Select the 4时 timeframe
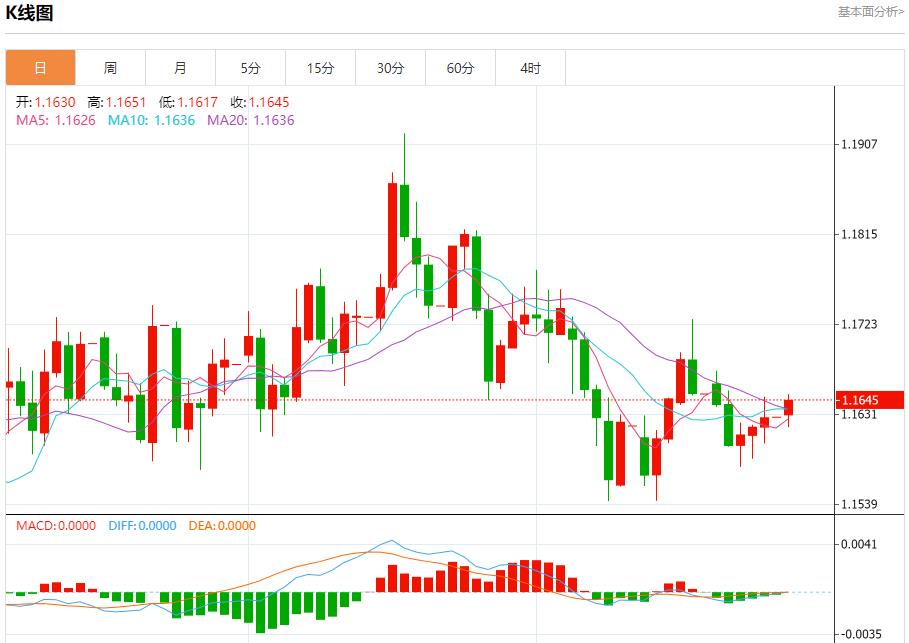The image size is (909, 643). click(530, 67)
